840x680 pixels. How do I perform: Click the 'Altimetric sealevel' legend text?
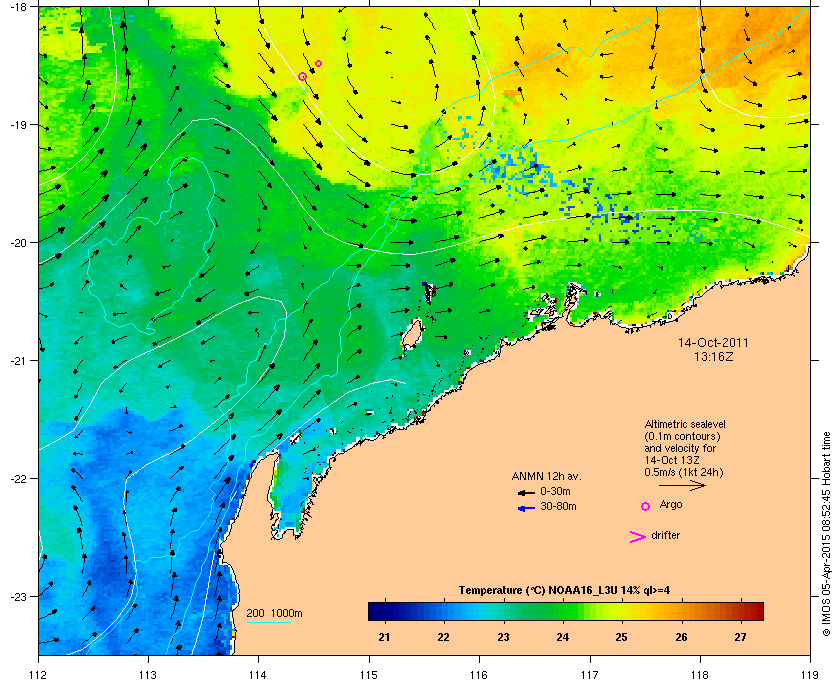pos(685,424)
